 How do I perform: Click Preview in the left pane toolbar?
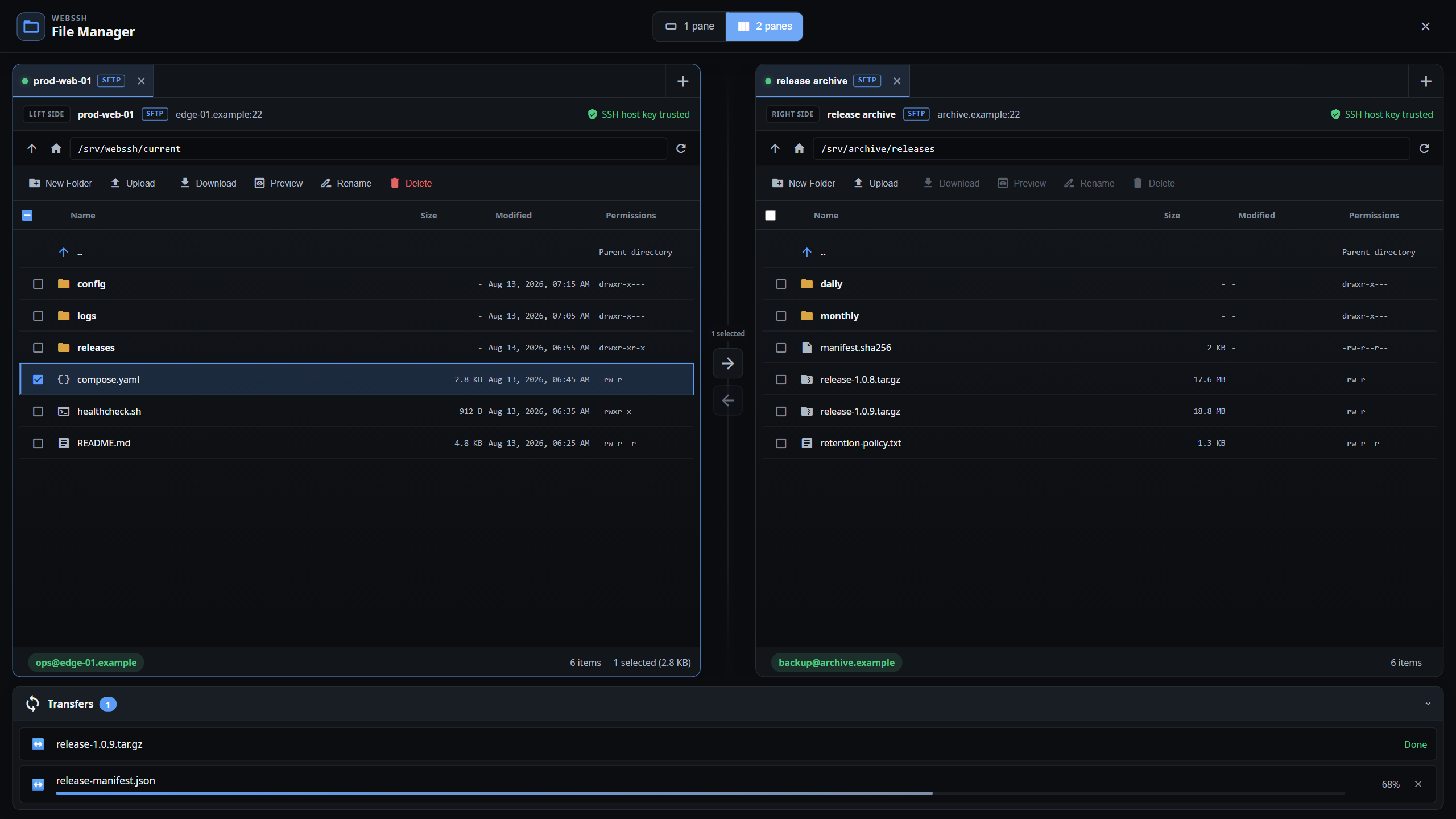click(x=279, y=183)
